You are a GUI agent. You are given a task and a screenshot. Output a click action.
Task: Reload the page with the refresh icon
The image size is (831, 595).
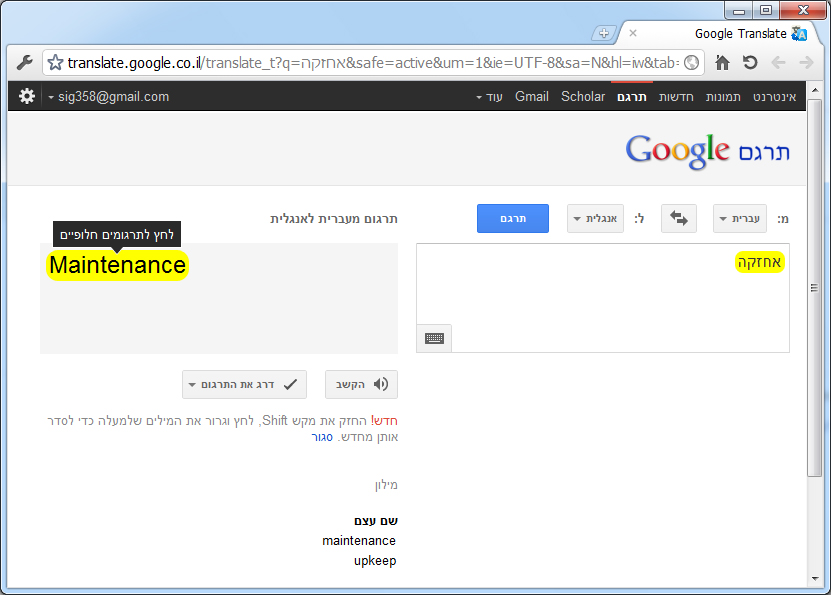tap(749, 63)
